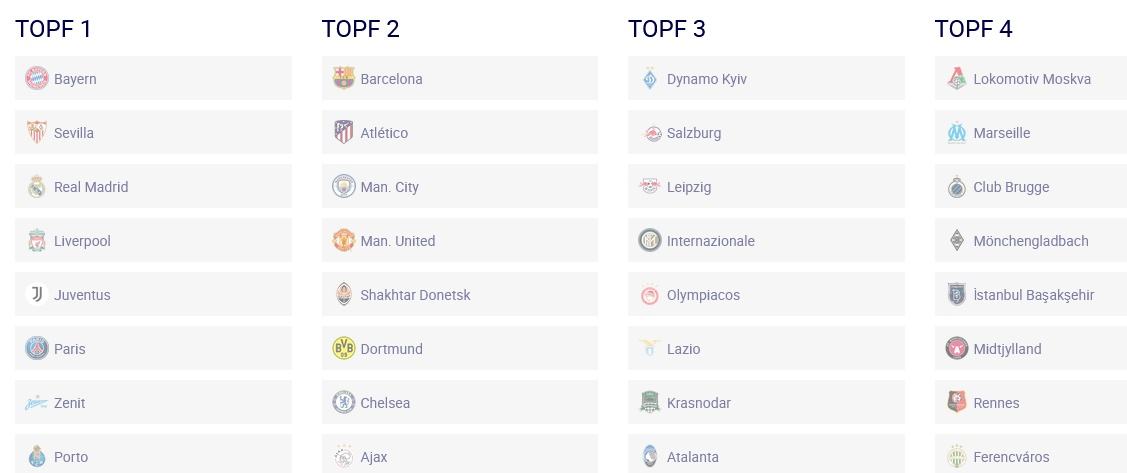The height and width of the screenshot is (473, 1127).
Task: Click the Bayern club crest icon
Action: (37, 78)
